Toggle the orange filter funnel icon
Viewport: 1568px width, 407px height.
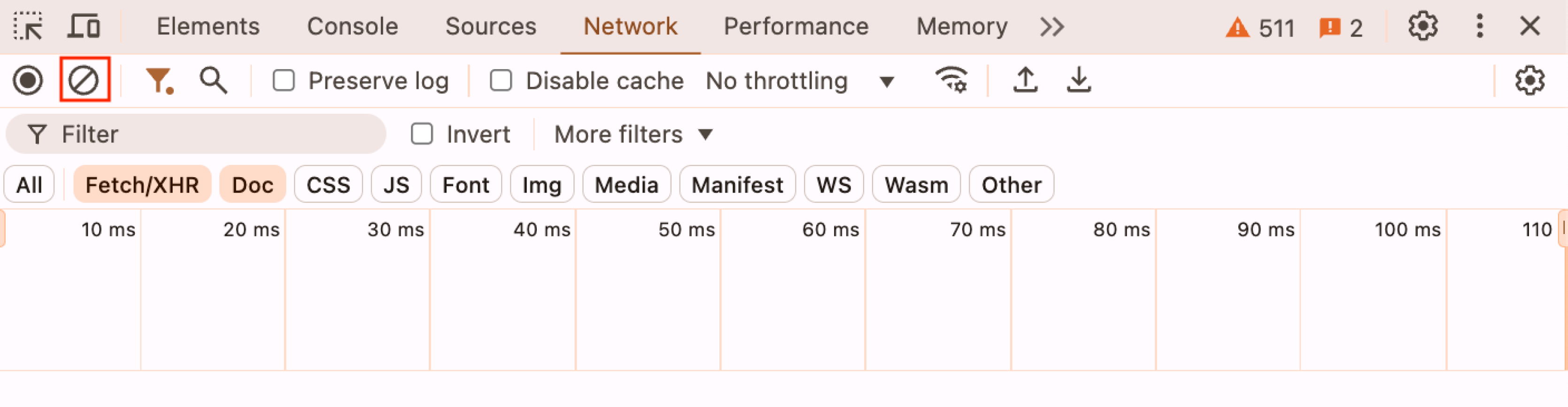pyautogui.click(x=160, y=80)
